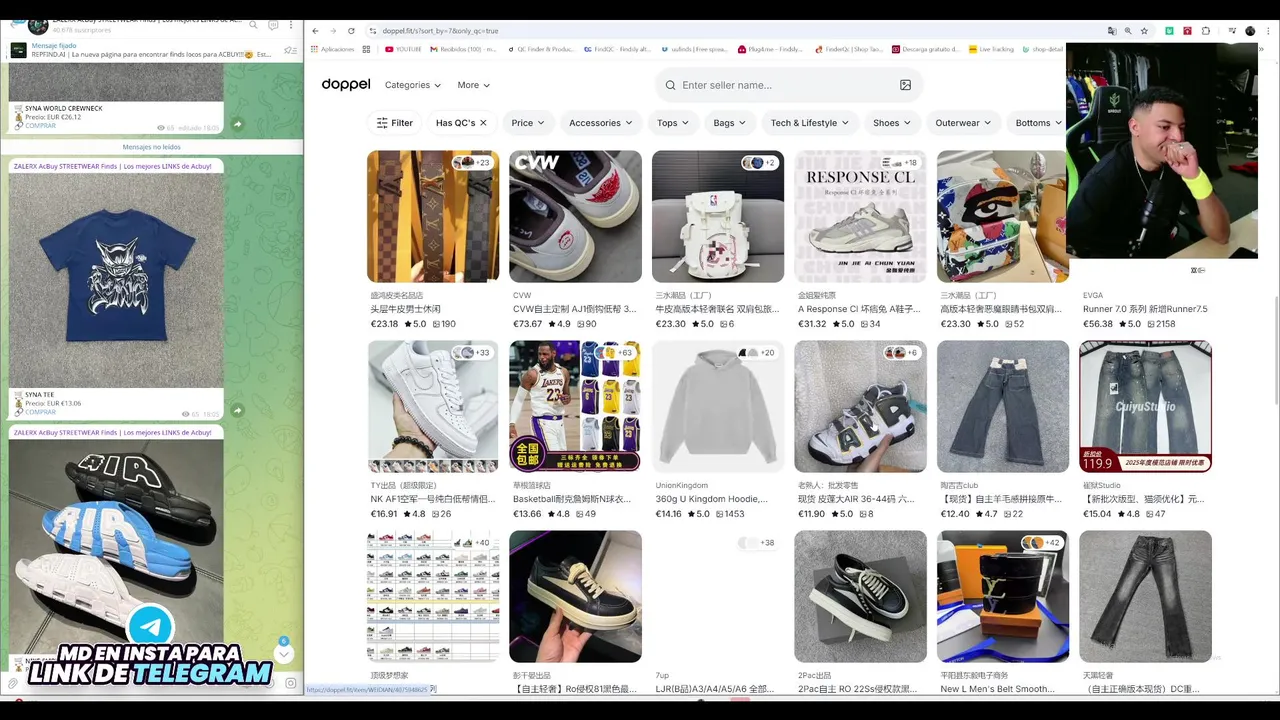Click the CVW seller name under sneaker
The height and width of the screenshot is (720, 1280).
[522, 296]
